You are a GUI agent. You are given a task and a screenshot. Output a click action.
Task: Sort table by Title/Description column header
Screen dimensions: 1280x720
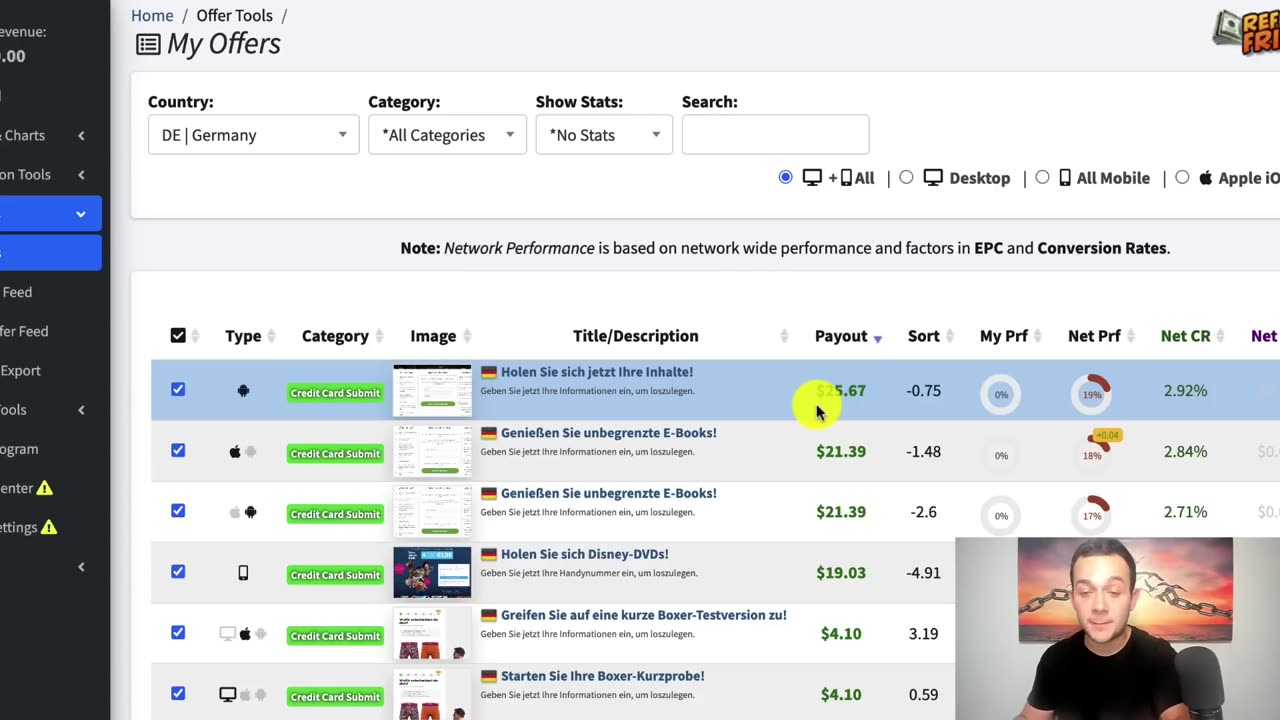[636, 336]
